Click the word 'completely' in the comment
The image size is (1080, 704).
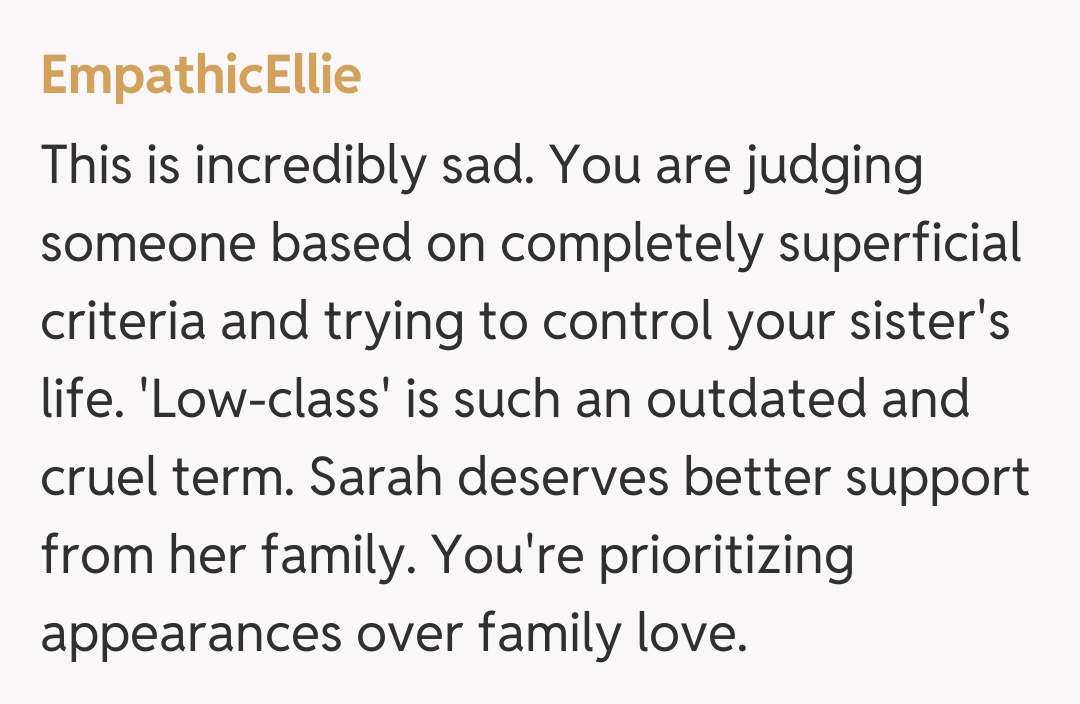[x=634, y=245]
